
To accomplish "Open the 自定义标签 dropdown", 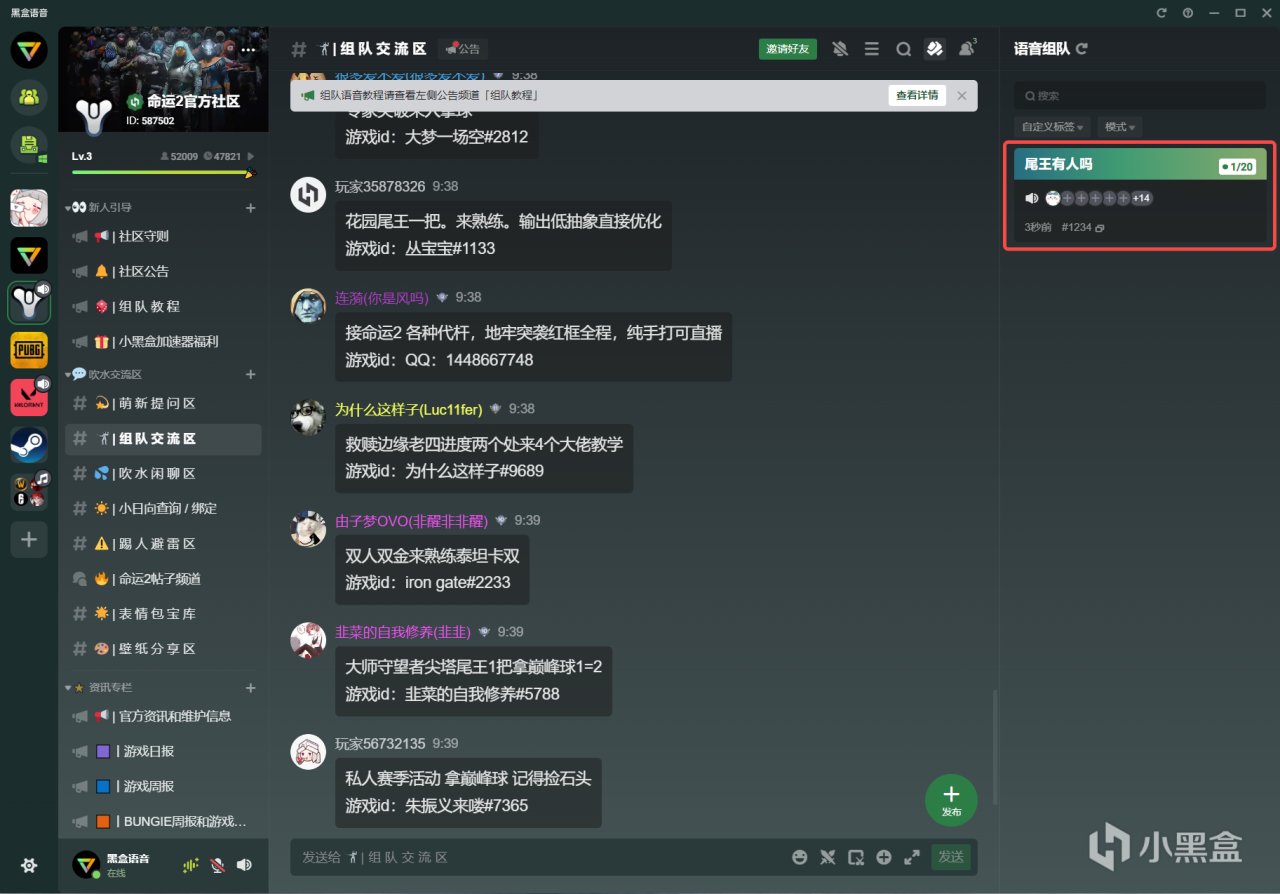I will (x=1052, y=127).
